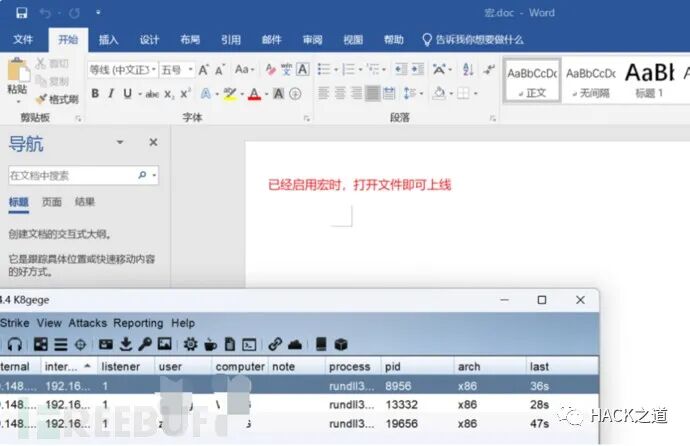This screenshot has height=446, width=690.
Task: Open the font name combo box 等线
Action: click(122, 69)
